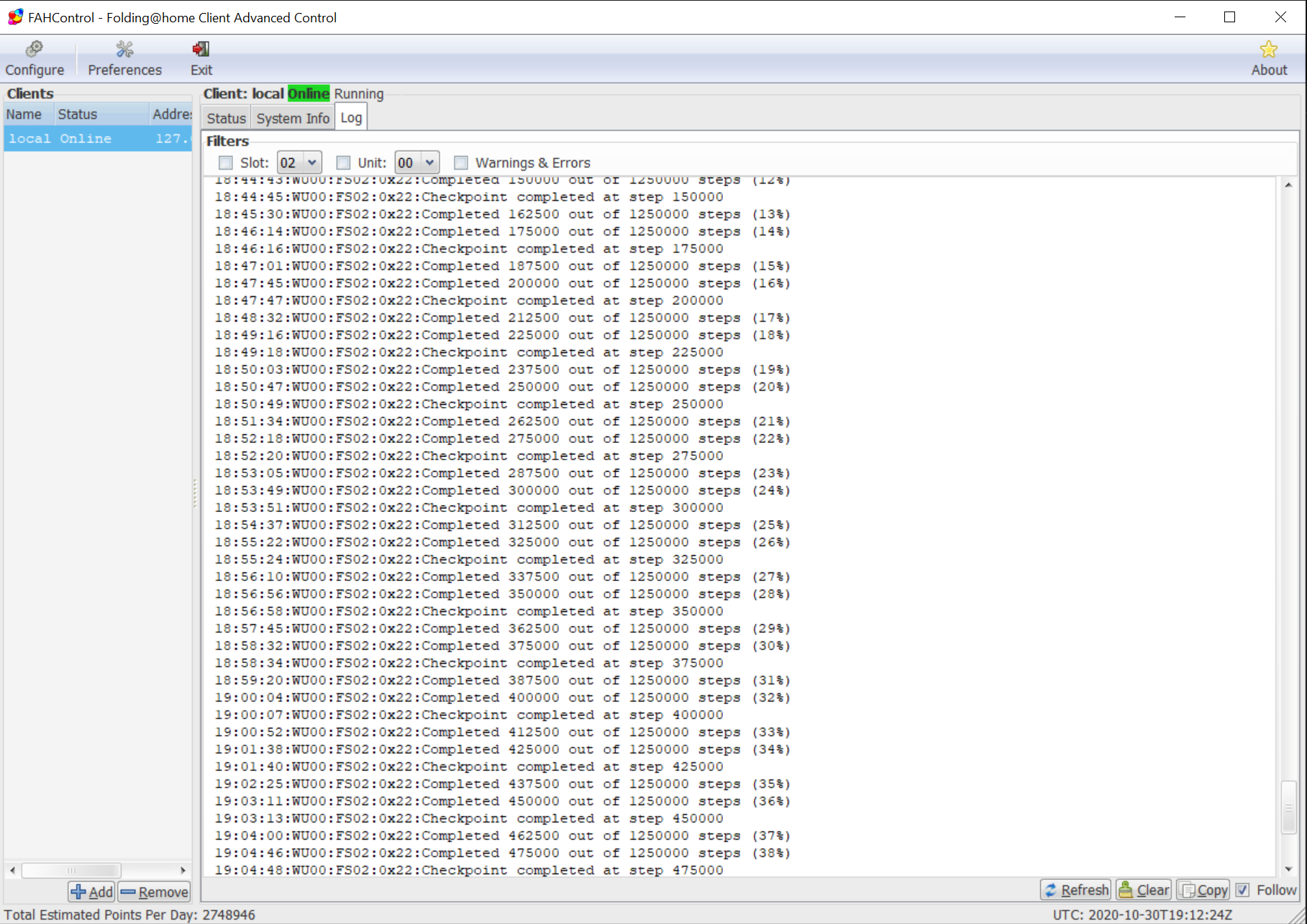This screenshot has height=924, width=1307.
Task: Click the clients horizontal scrollbar thumb
Action: [71, 870]
